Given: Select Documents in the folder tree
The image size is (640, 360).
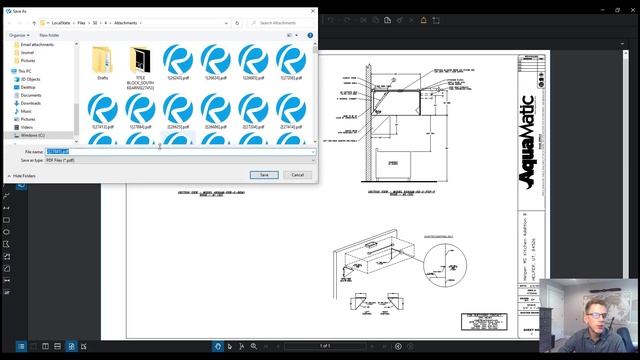Looking at the screenshot, I should [x=31, y=95].
